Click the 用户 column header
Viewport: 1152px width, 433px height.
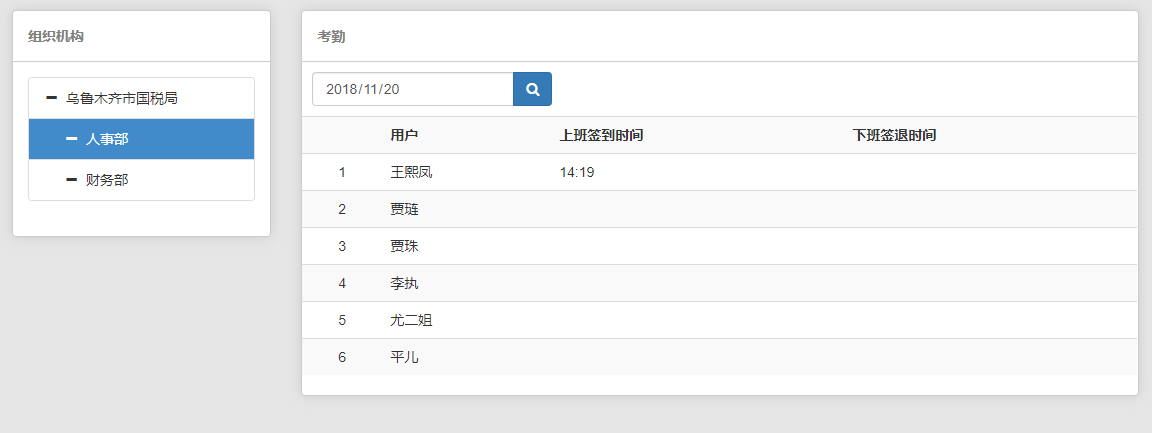[404, 135]
